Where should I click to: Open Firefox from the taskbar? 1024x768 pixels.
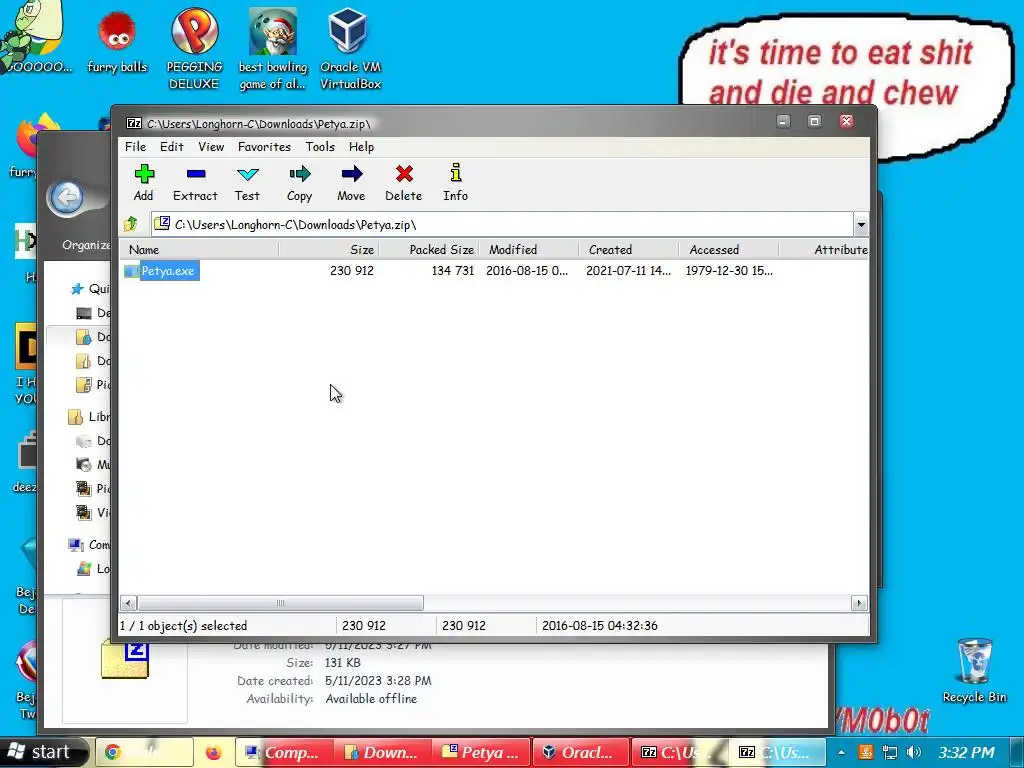(214, 752)
